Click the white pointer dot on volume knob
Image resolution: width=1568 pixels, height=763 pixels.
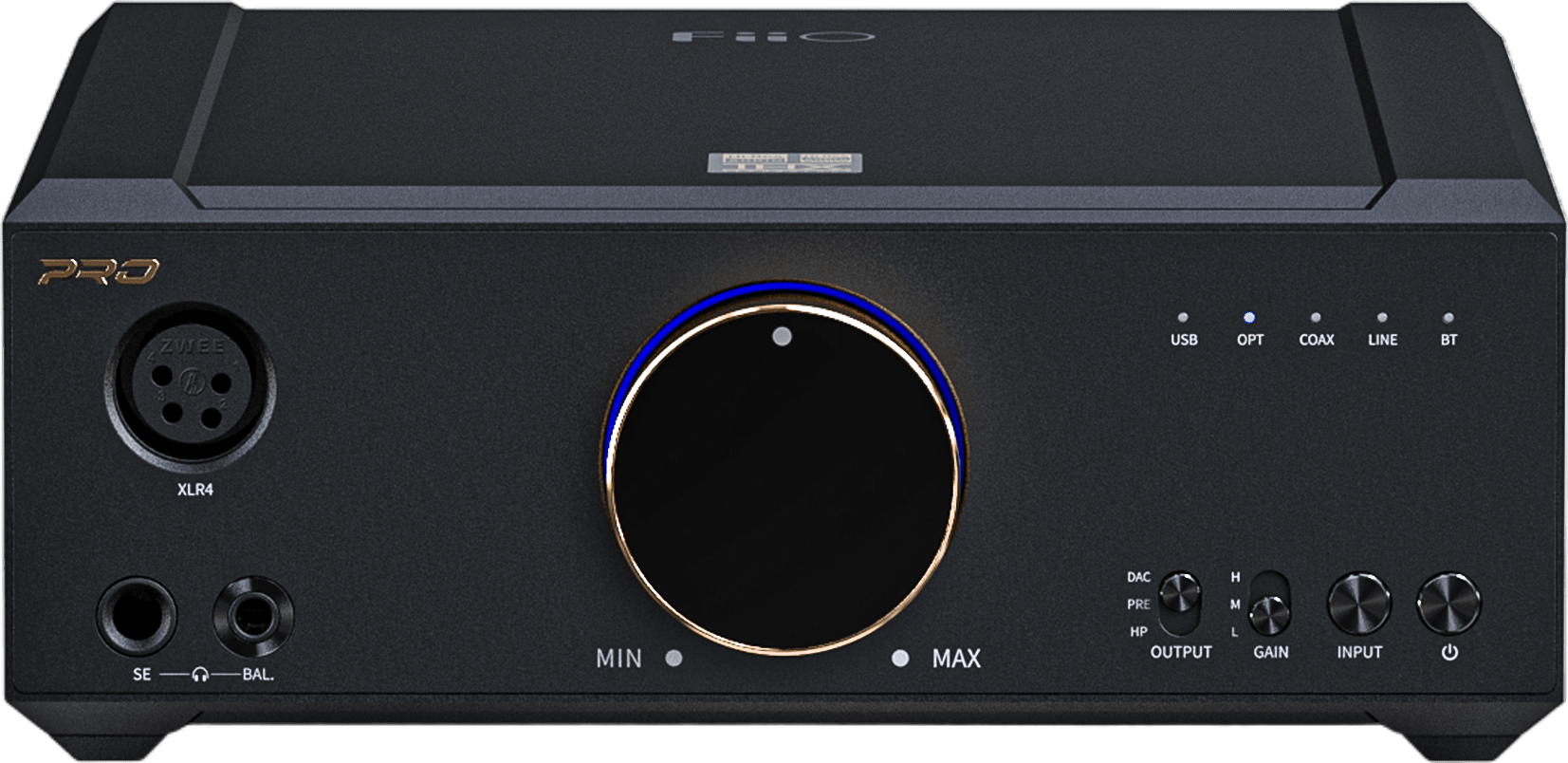[x=782, y=336]
